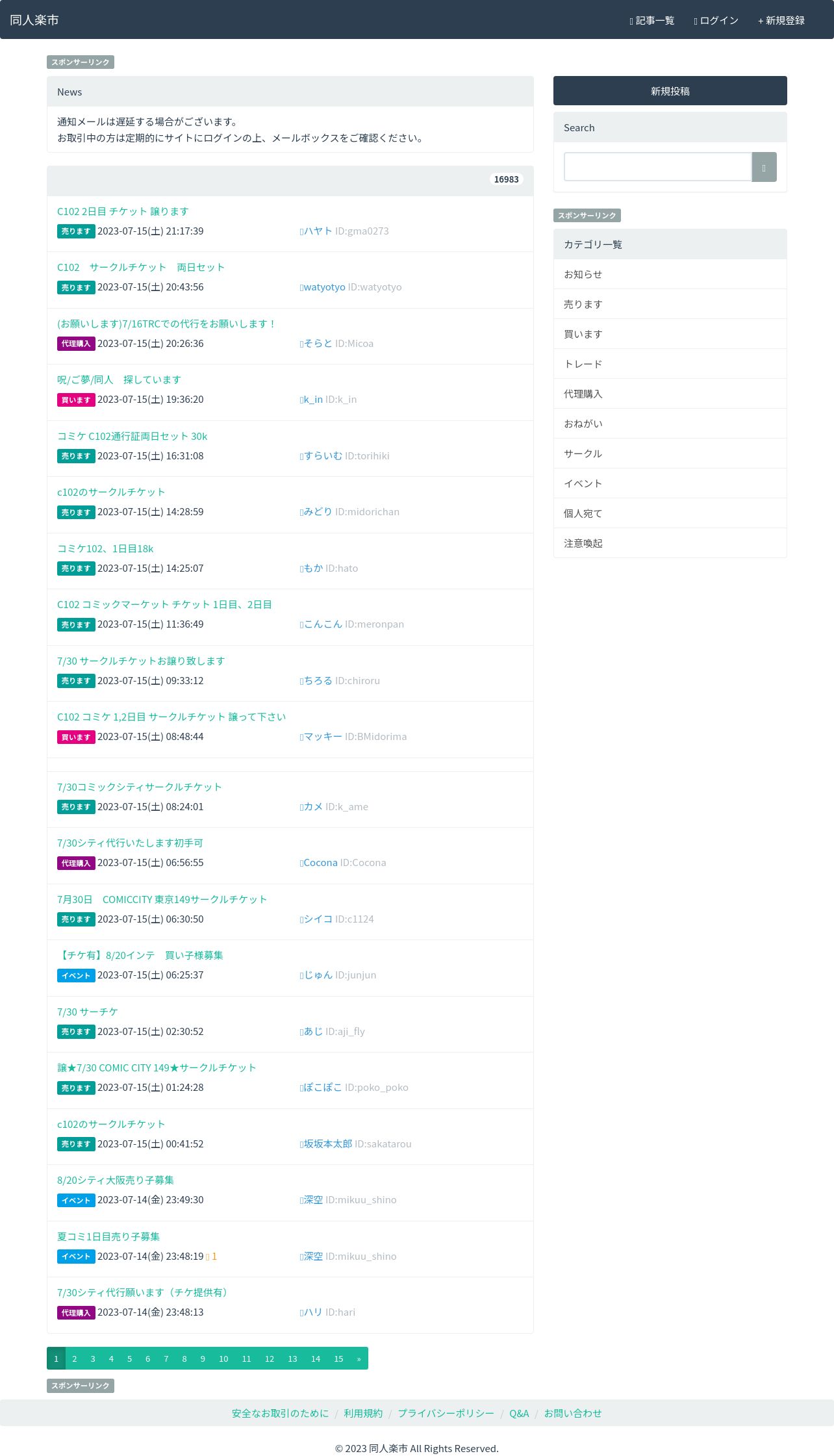834x1456 pixels.
Task: Open post 8/20シティ大阪売り子募集
Action: [116, 1180]
